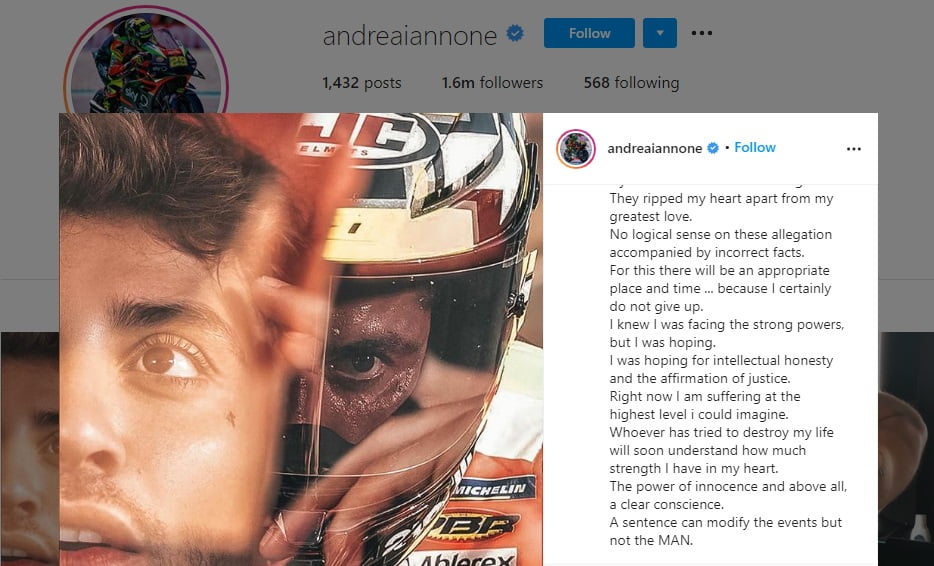The image size is (934, 566).
Task: Click the blue Follow button in profile header
Action: tap(589, 33)
